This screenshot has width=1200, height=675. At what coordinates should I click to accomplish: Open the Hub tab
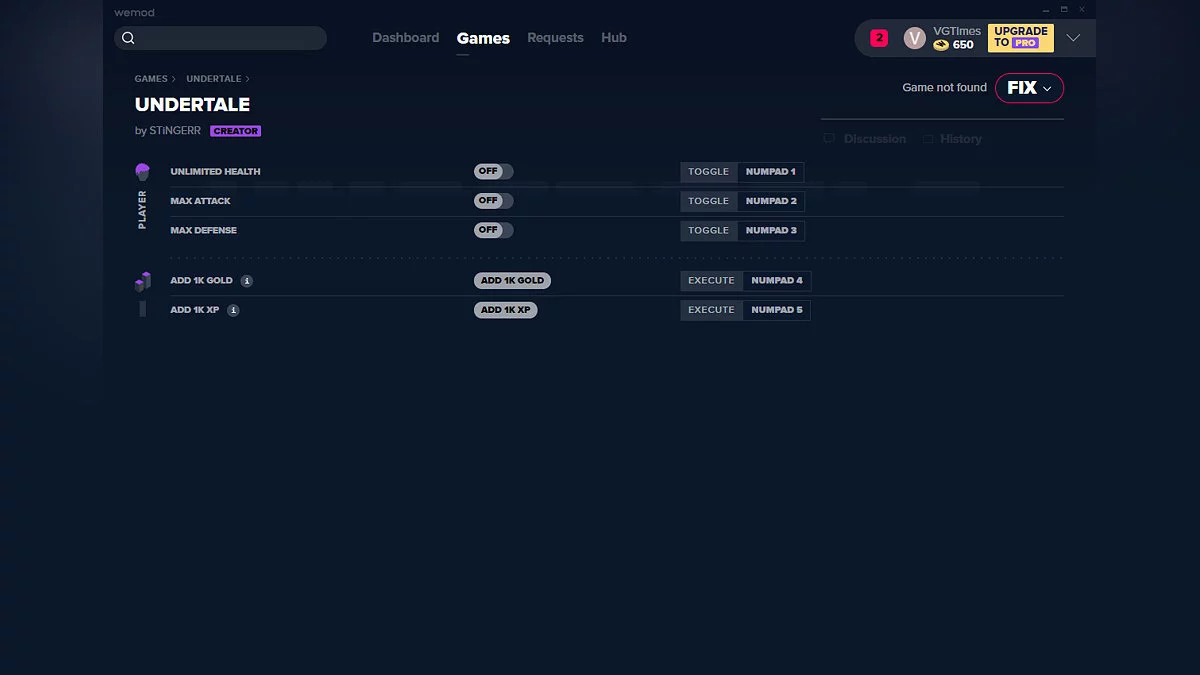[613, 38]
